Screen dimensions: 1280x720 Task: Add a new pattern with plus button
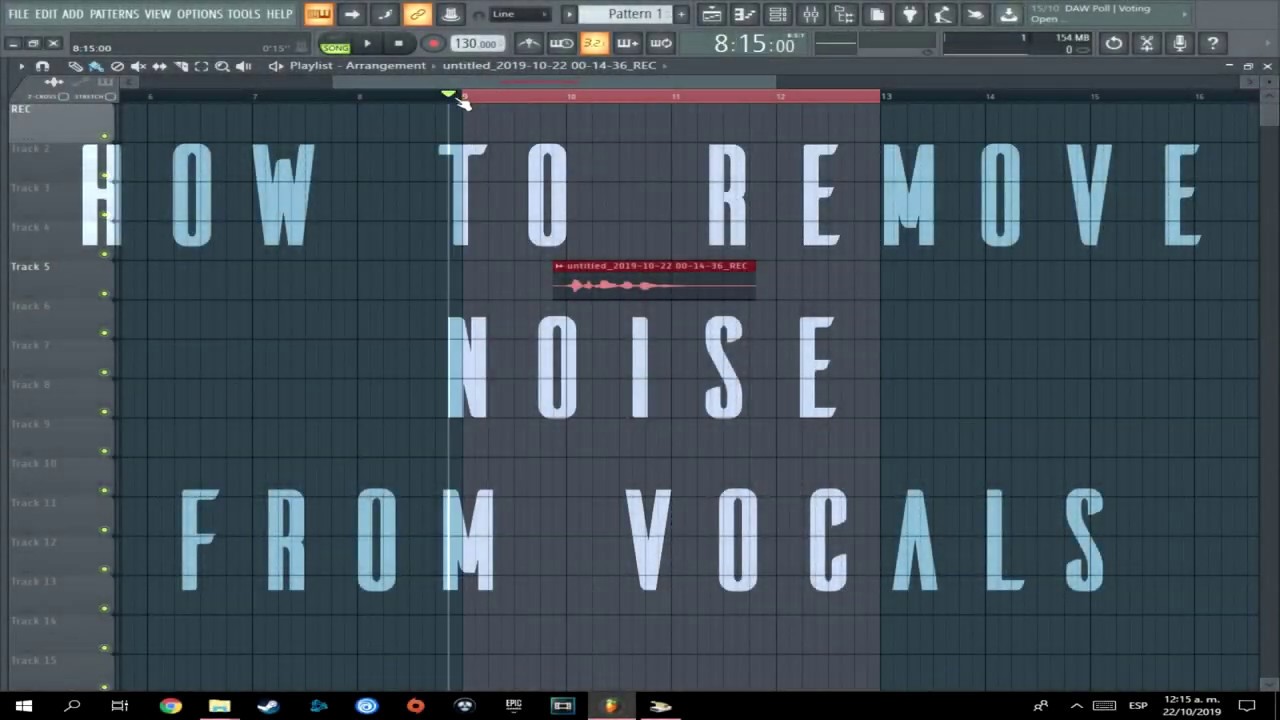point(681,14)
